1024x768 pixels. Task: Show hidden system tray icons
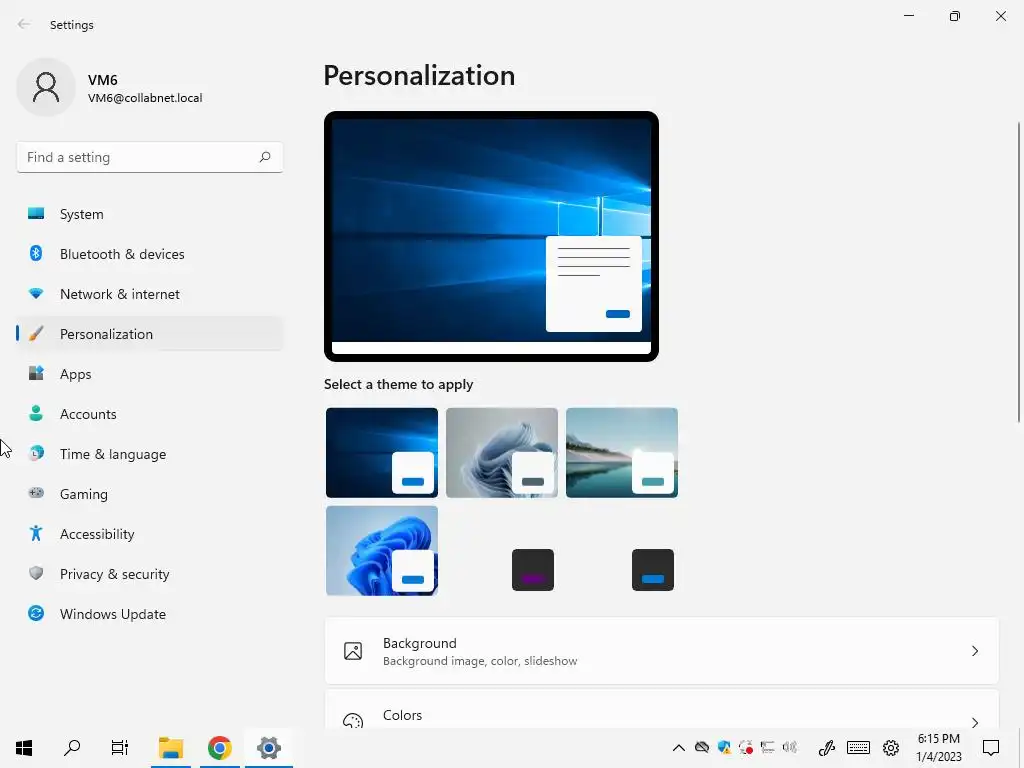coord(679,748)
